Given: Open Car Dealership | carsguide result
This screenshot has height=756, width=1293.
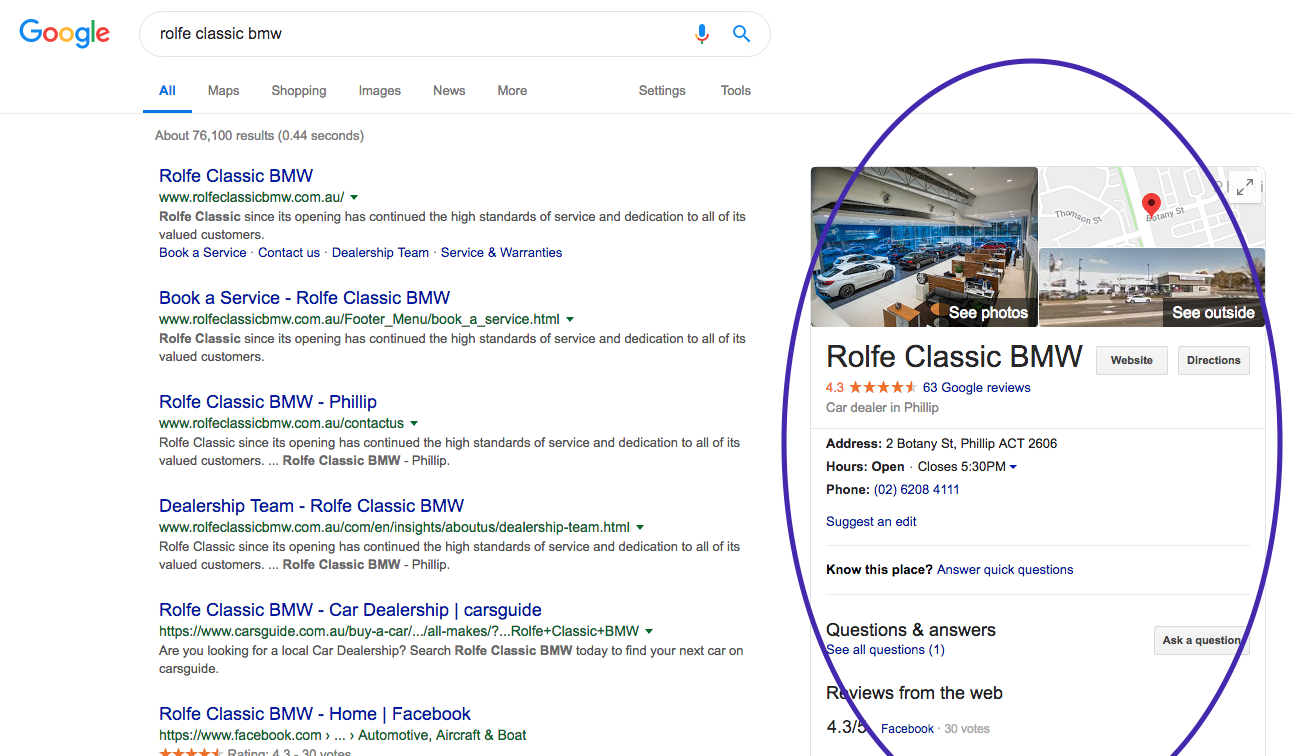Looking at the screenshot, I should 350,609.
